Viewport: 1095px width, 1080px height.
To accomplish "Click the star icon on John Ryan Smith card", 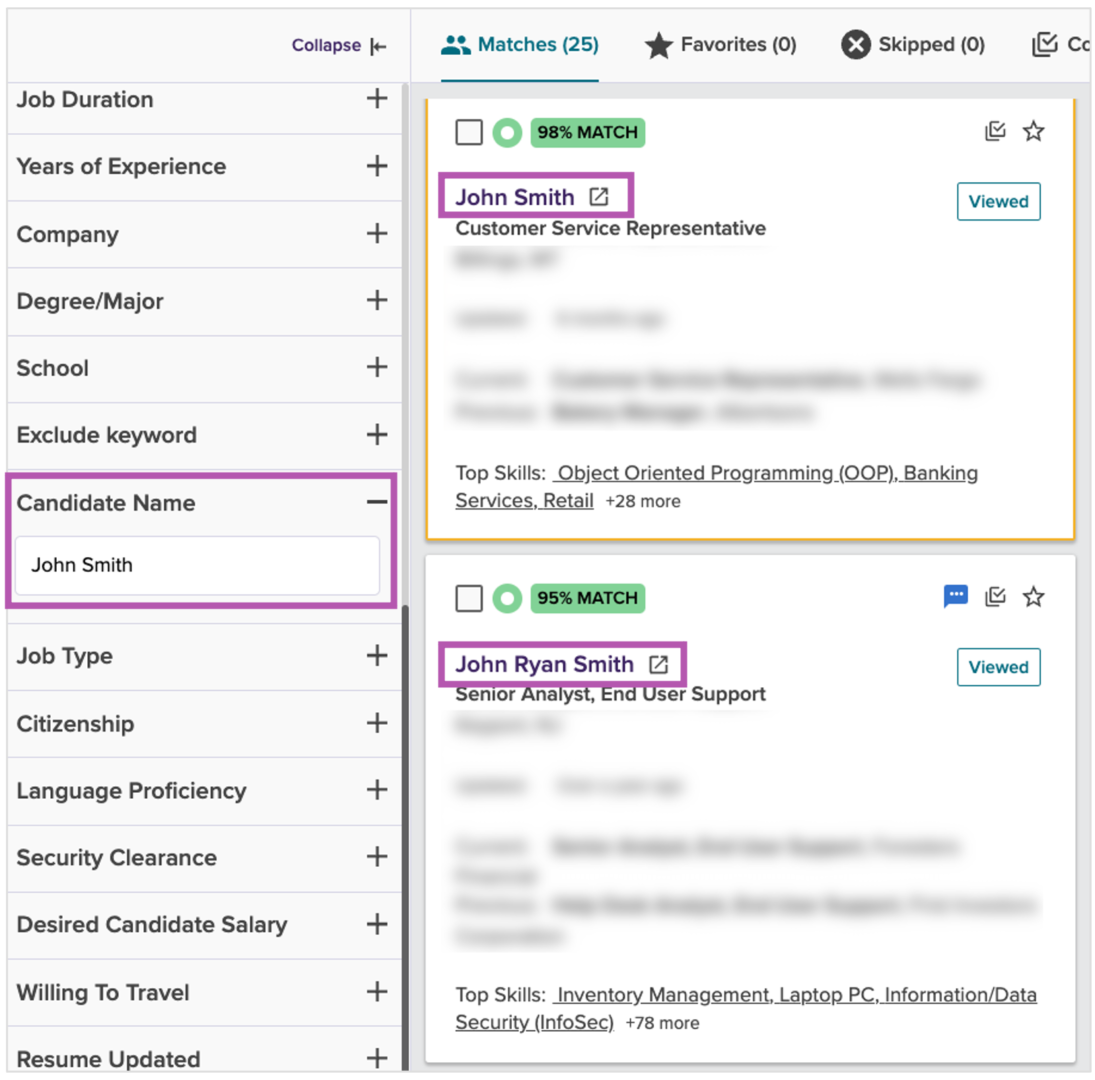I will [x=1033, y=597].
